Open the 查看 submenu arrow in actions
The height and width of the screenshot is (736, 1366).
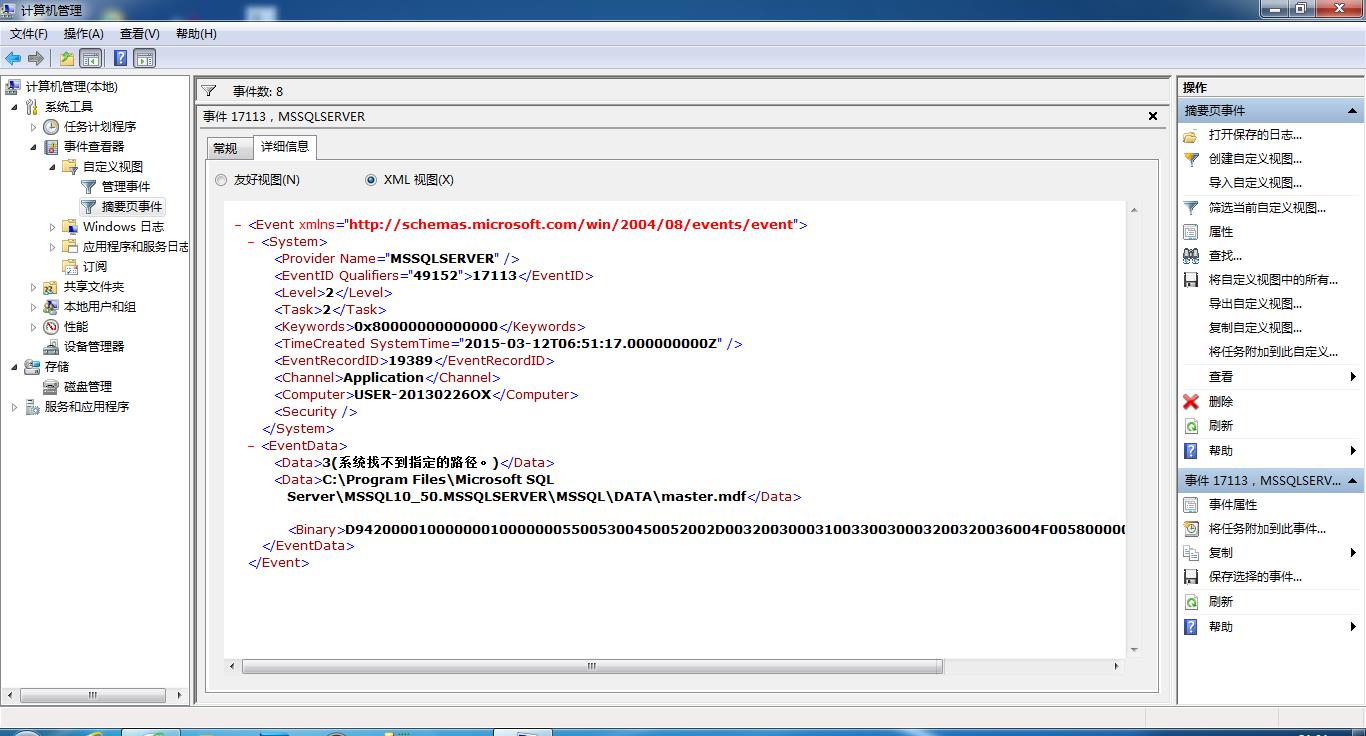point(1353,377)
